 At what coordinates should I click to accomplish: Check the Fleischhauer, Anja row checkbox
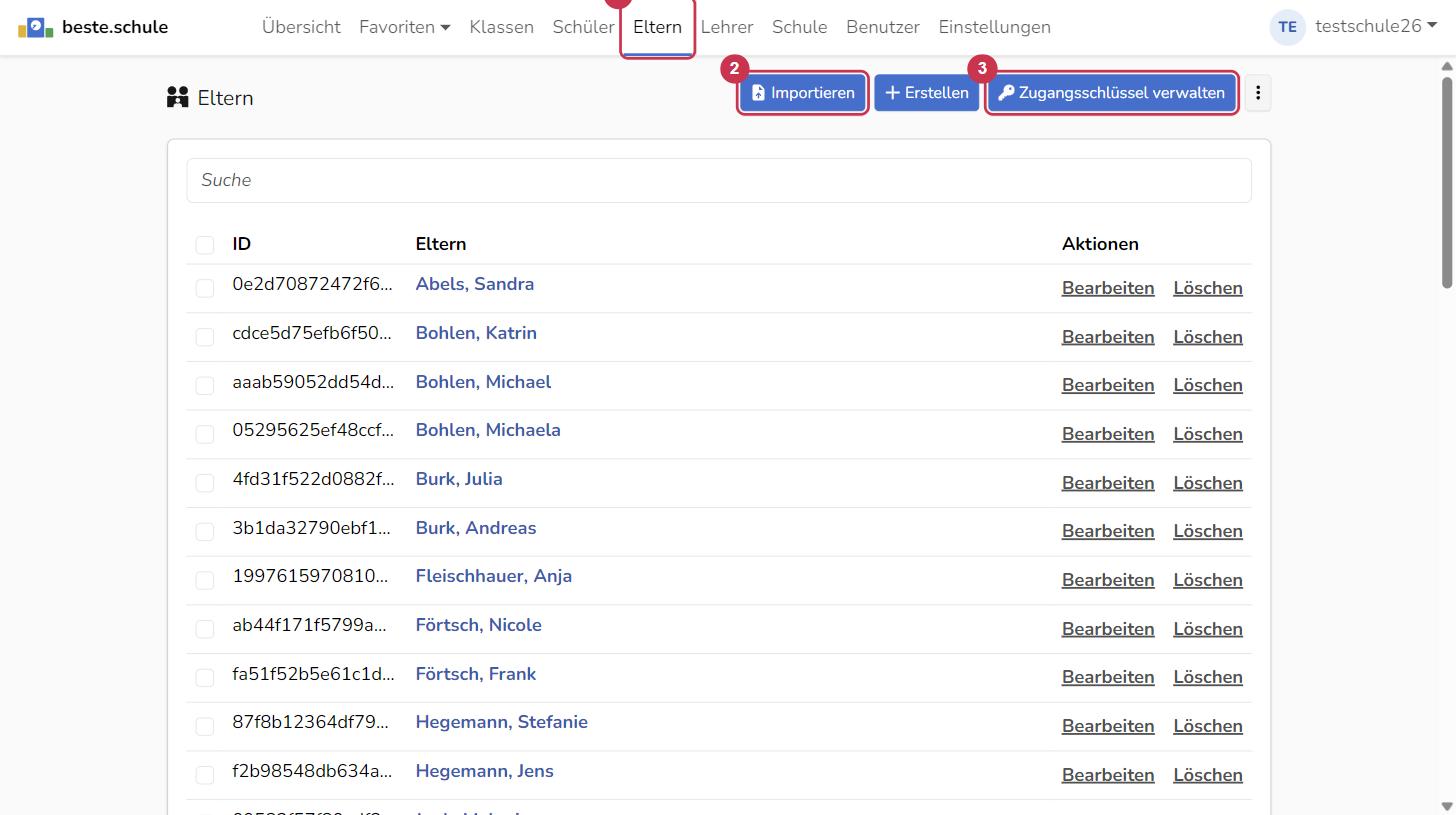coord(205,580)
